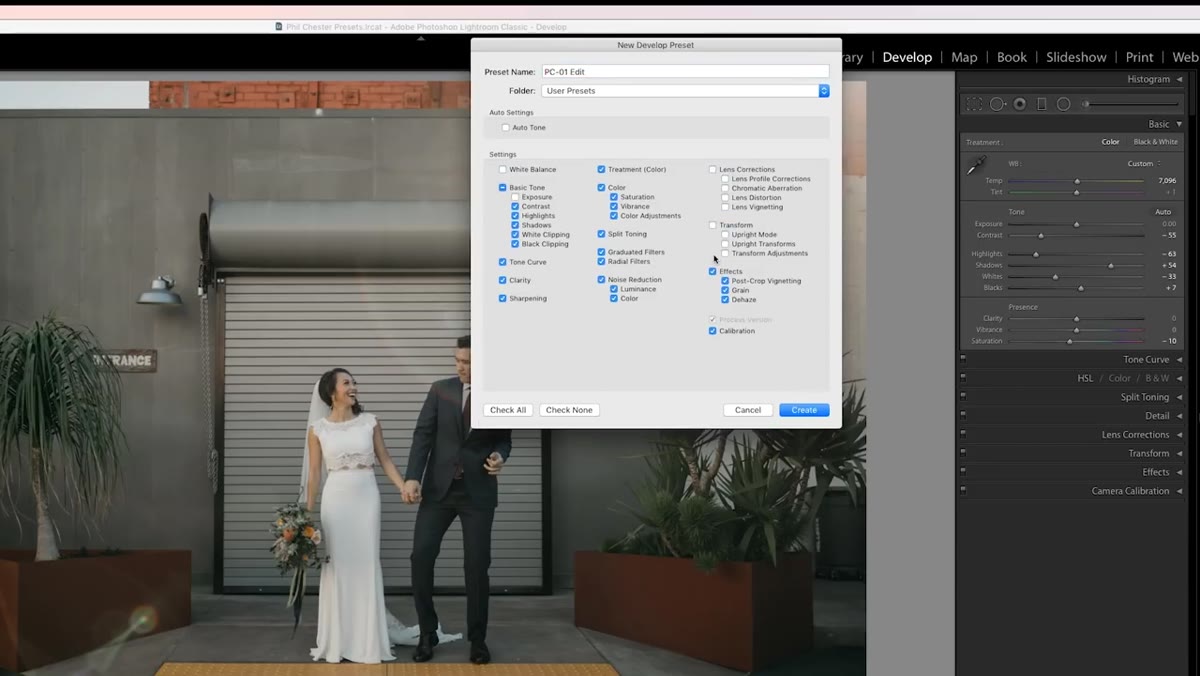Select the Crop Overlay tool icon

[x=974, y=104]
